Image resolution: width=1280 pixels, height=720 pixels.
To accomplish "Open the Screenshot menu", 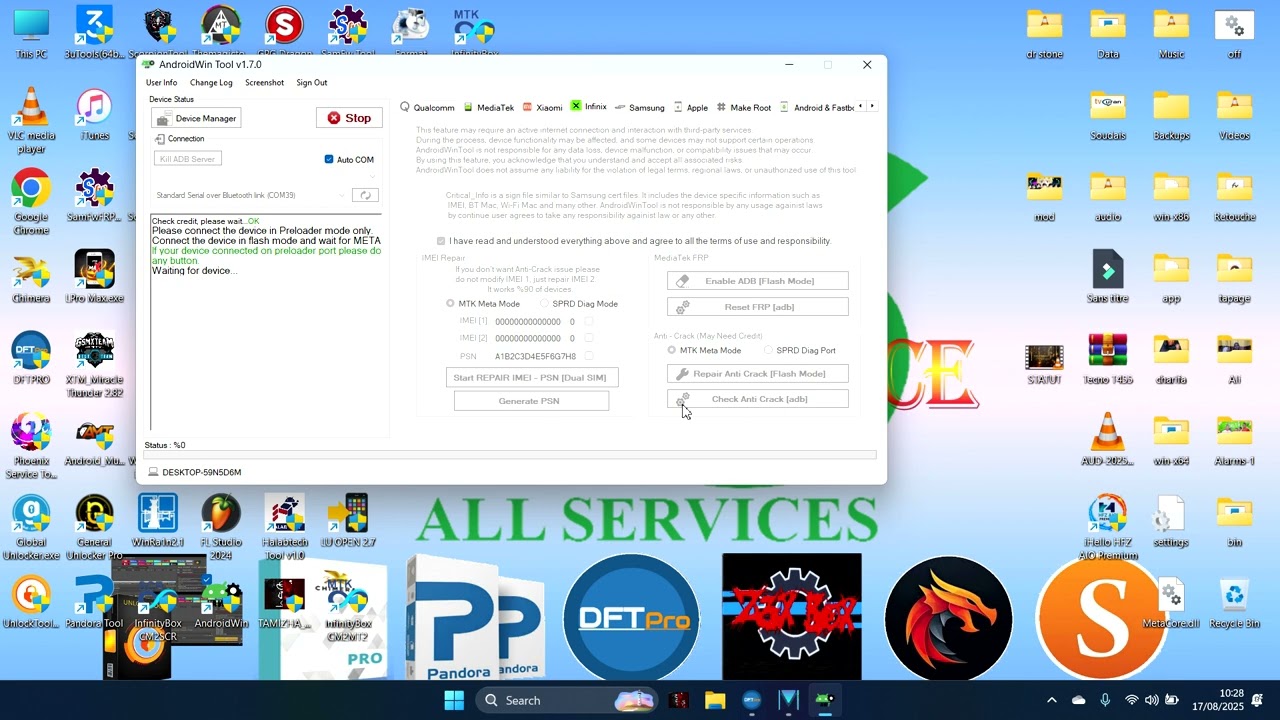I will coord(264,83).
